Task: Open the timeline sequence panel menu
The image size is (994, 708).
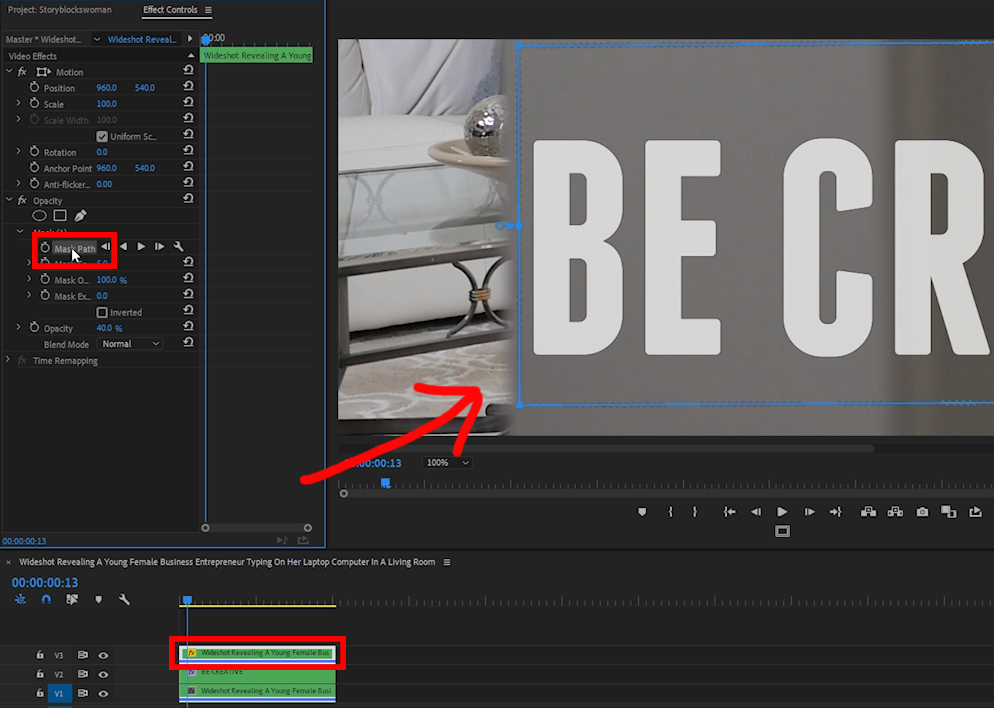Action: click(x=447, y=562)
